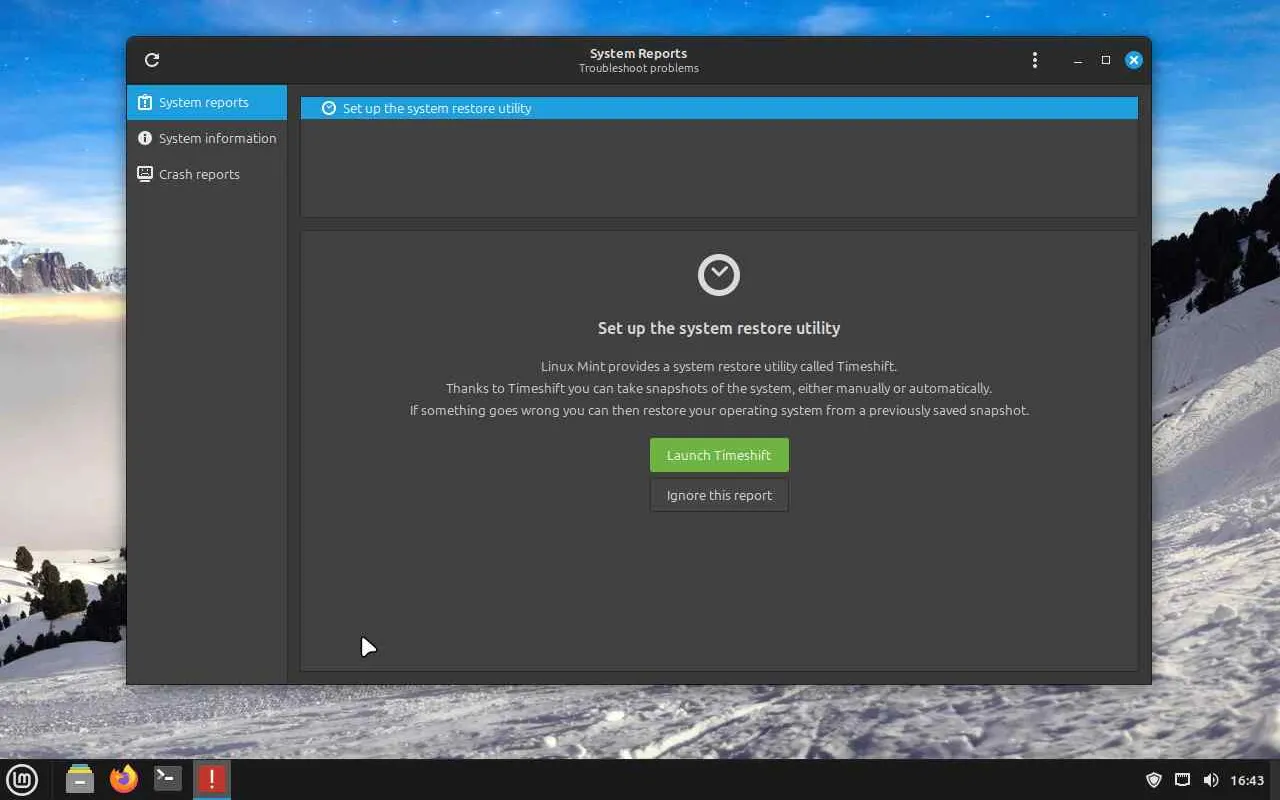This screenshot has width=1280, height=800.
Task: Open the clock showing 16:43
Action: [1247, 780]
